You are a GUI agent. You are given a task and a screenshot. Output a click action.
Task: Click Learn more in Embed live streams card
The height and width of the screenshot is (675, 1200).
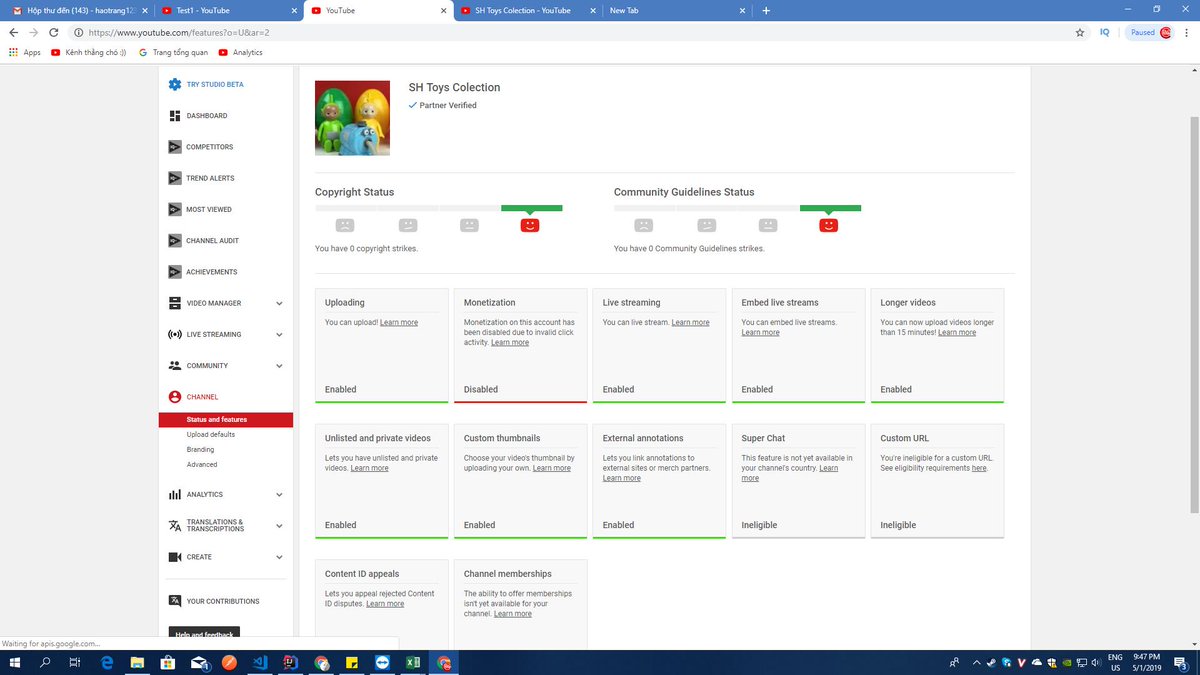click(x=760, y=333)
